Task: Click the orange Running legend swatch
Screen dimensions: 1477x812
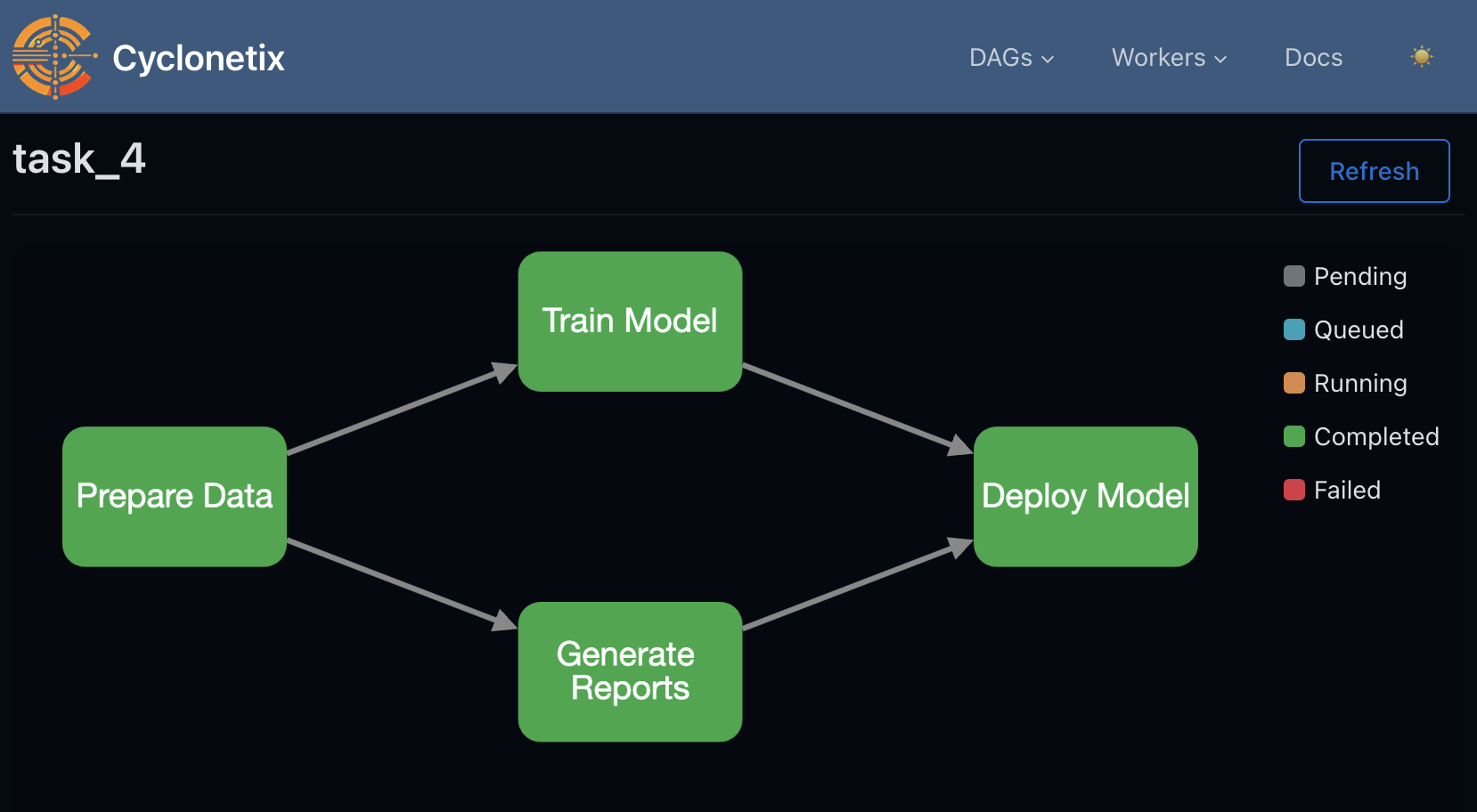Action: (1293, 383)
